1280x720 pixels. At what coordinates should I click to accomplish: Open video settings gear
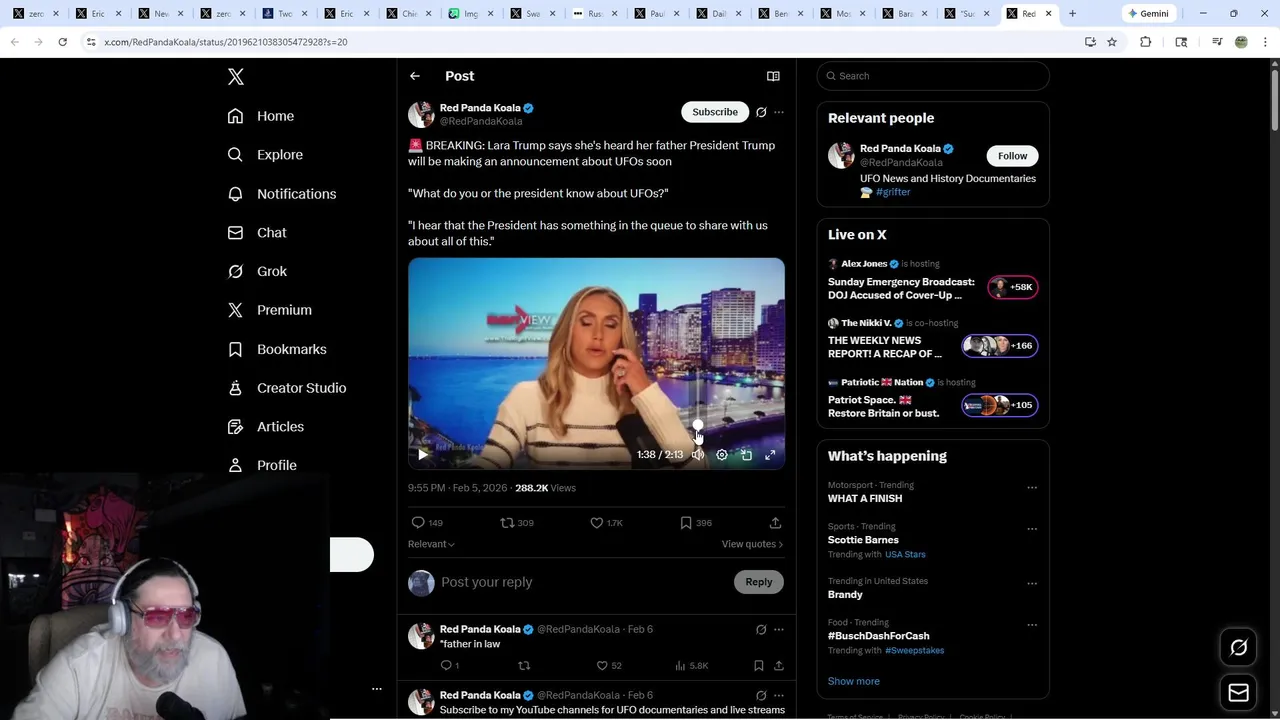click(x=722, y=454)
